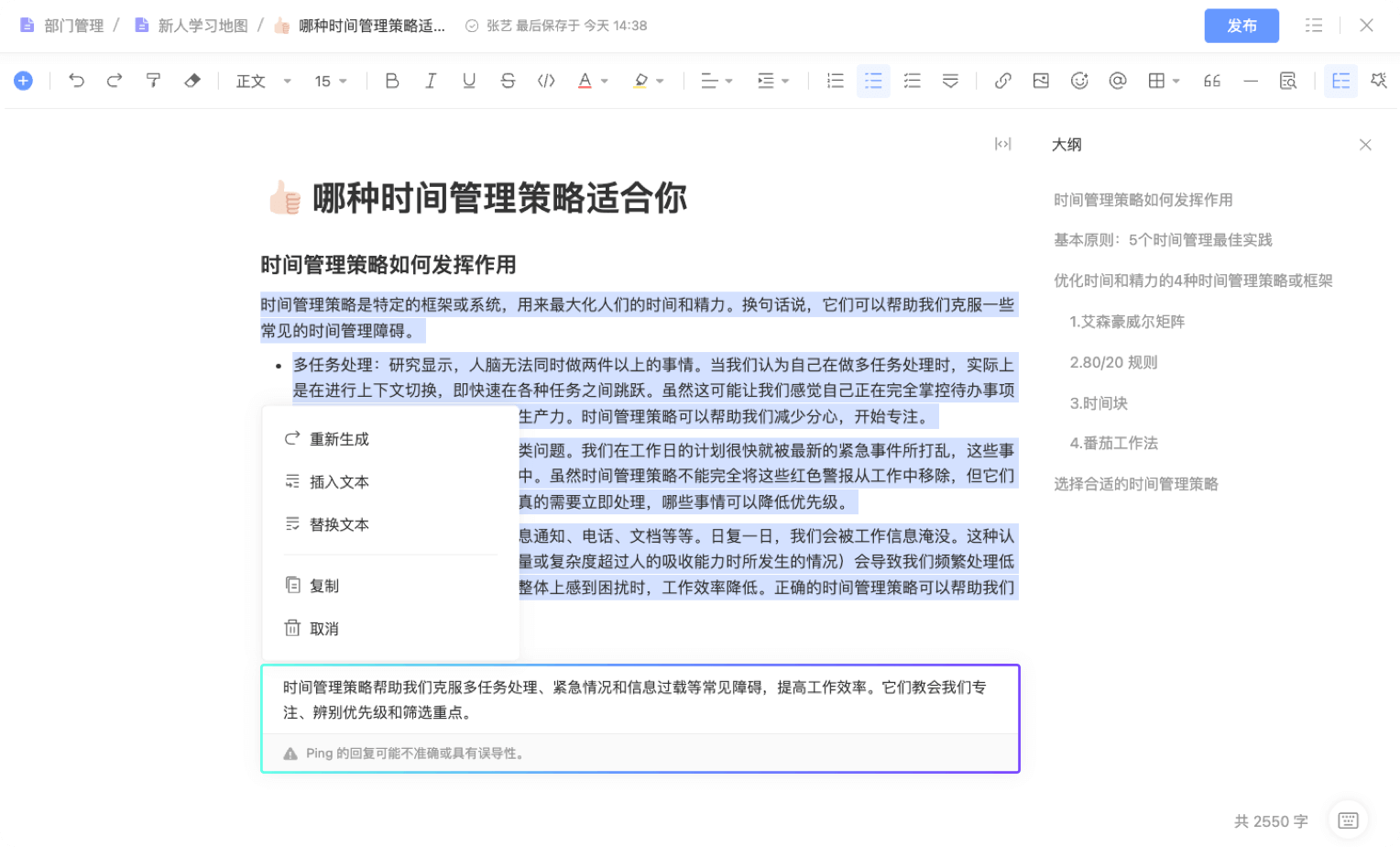This screenshot has width=1400, height=847.
Task: Click the eraser clear formatting icon
Action: (191, 81)
